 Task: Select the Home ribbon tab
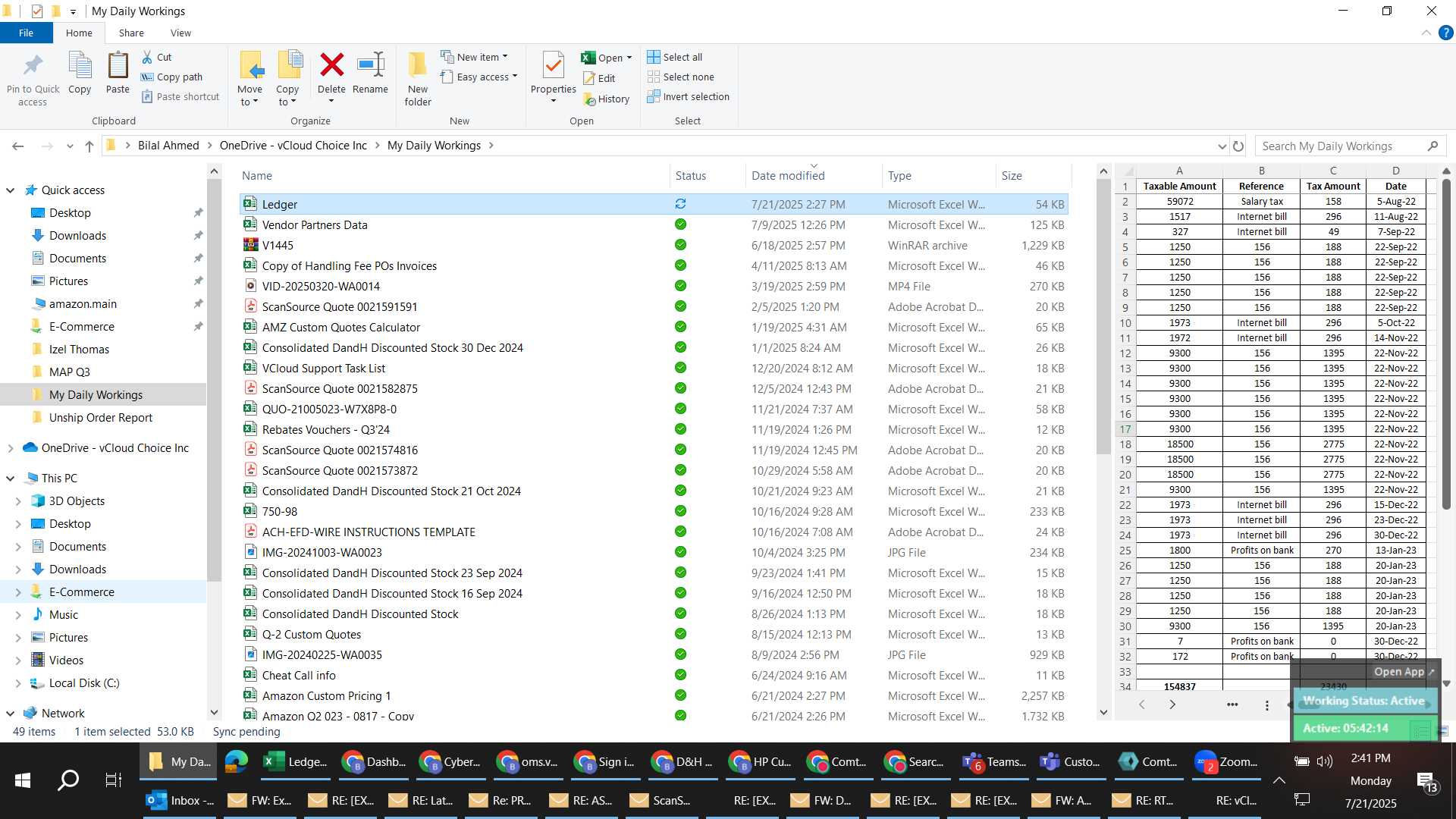79,33
